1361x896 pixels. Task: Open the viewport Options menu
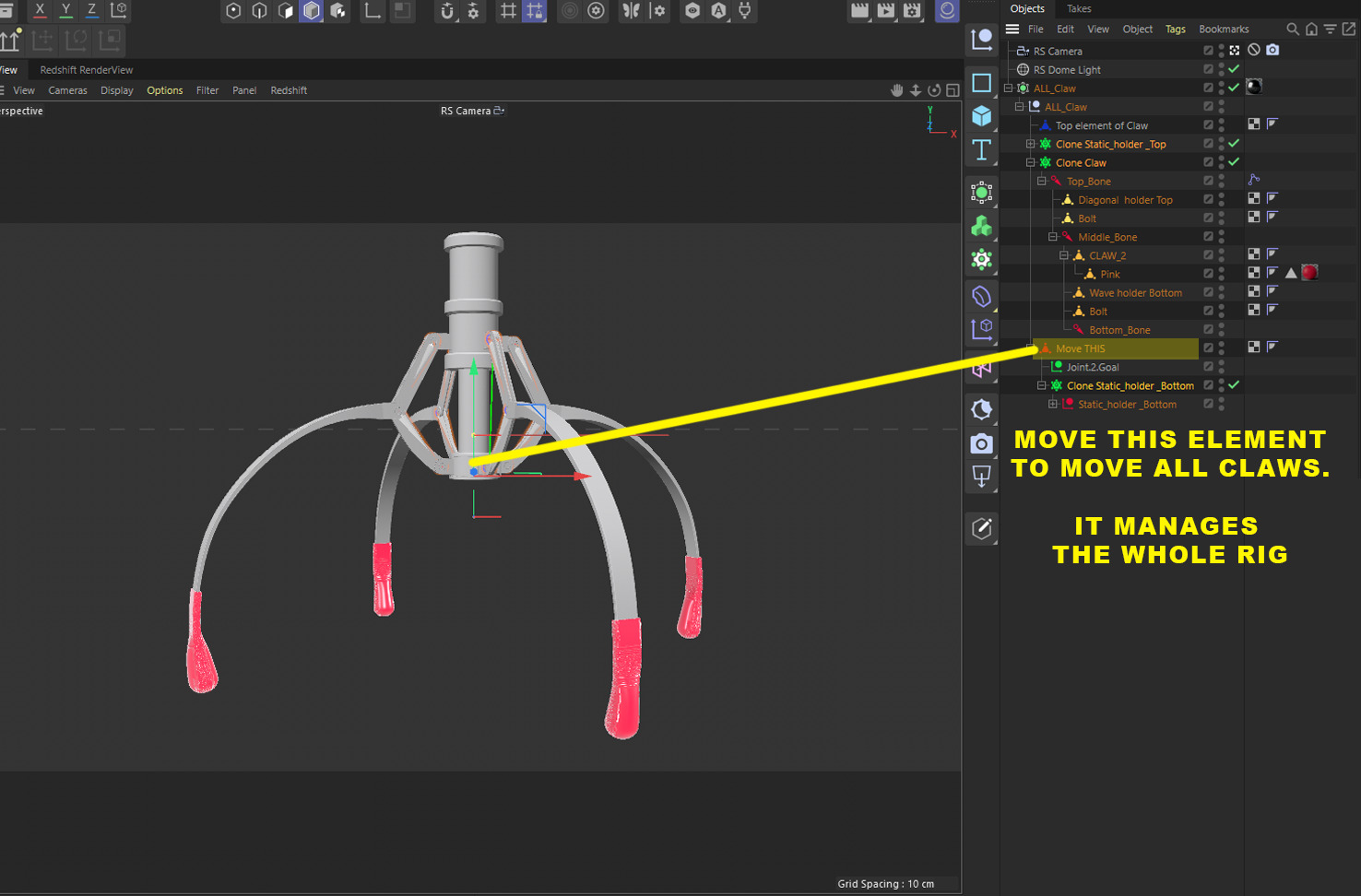point(165,90)
